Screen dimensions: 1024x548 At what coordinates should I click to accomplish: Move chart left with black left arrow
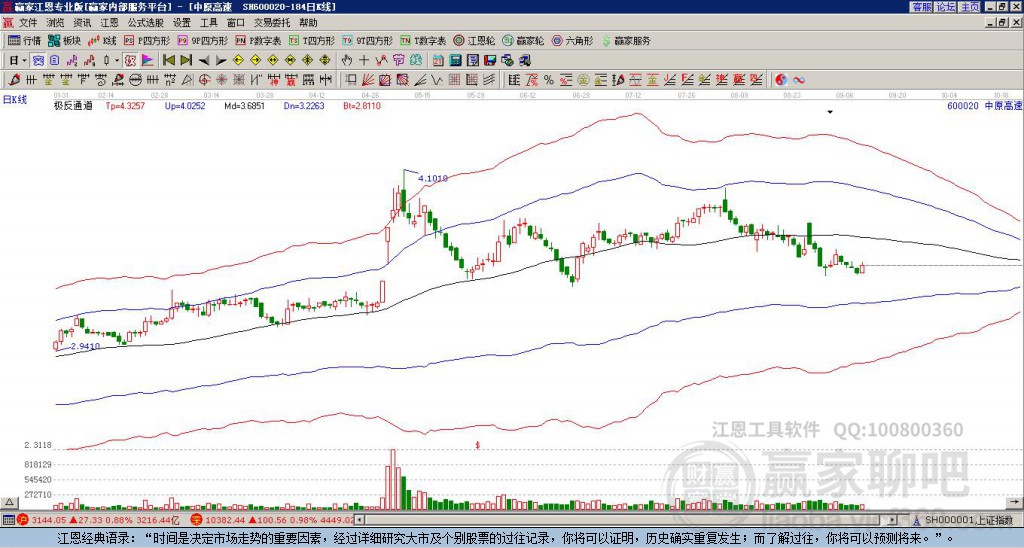204,60
